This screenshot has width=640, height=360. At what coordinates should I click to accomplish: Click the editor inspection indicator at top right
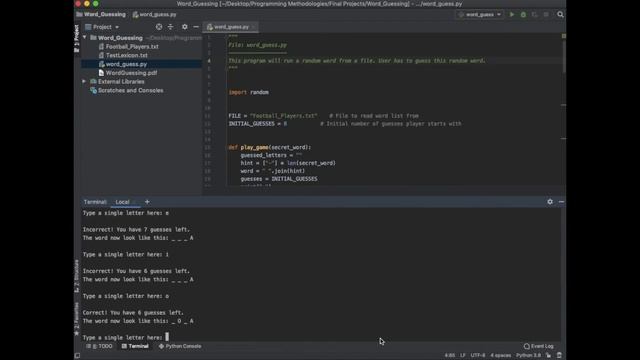click(564, 36)
